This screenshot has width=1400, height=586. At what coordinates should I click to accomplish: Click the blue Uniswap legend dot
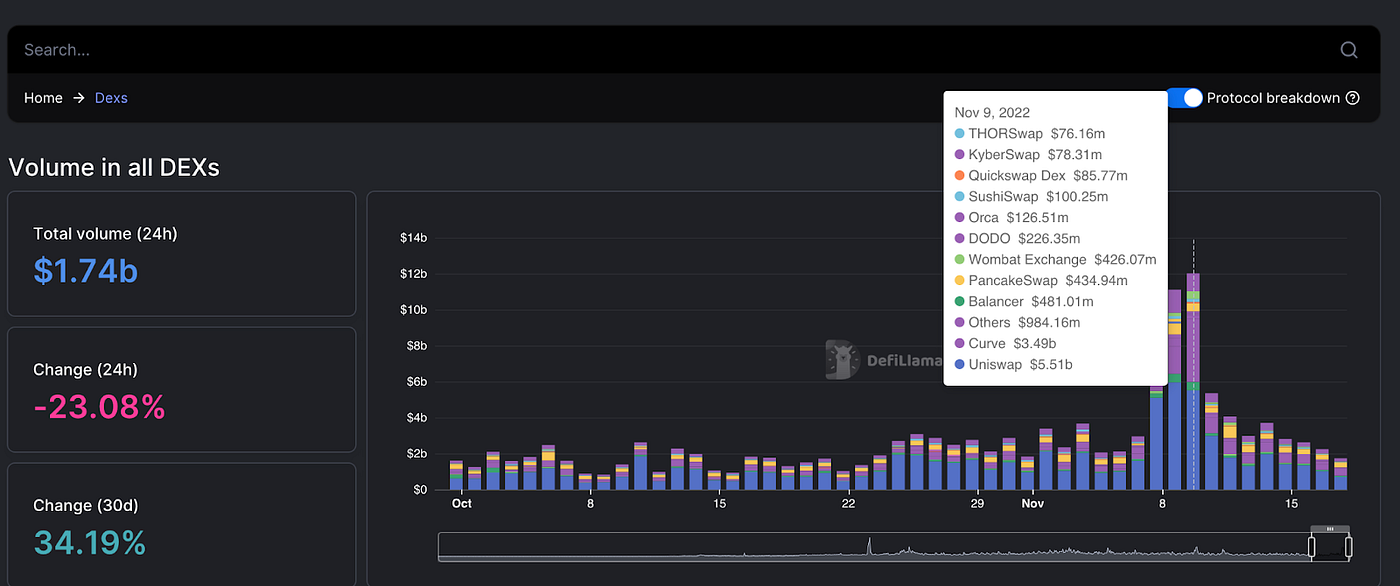(959, 364)
